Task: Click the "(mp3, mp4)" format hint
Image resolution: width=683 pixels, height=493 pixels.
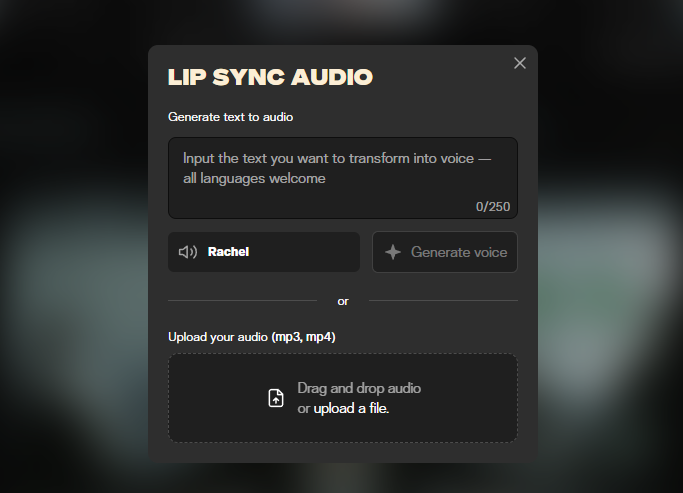Action: 303,337
